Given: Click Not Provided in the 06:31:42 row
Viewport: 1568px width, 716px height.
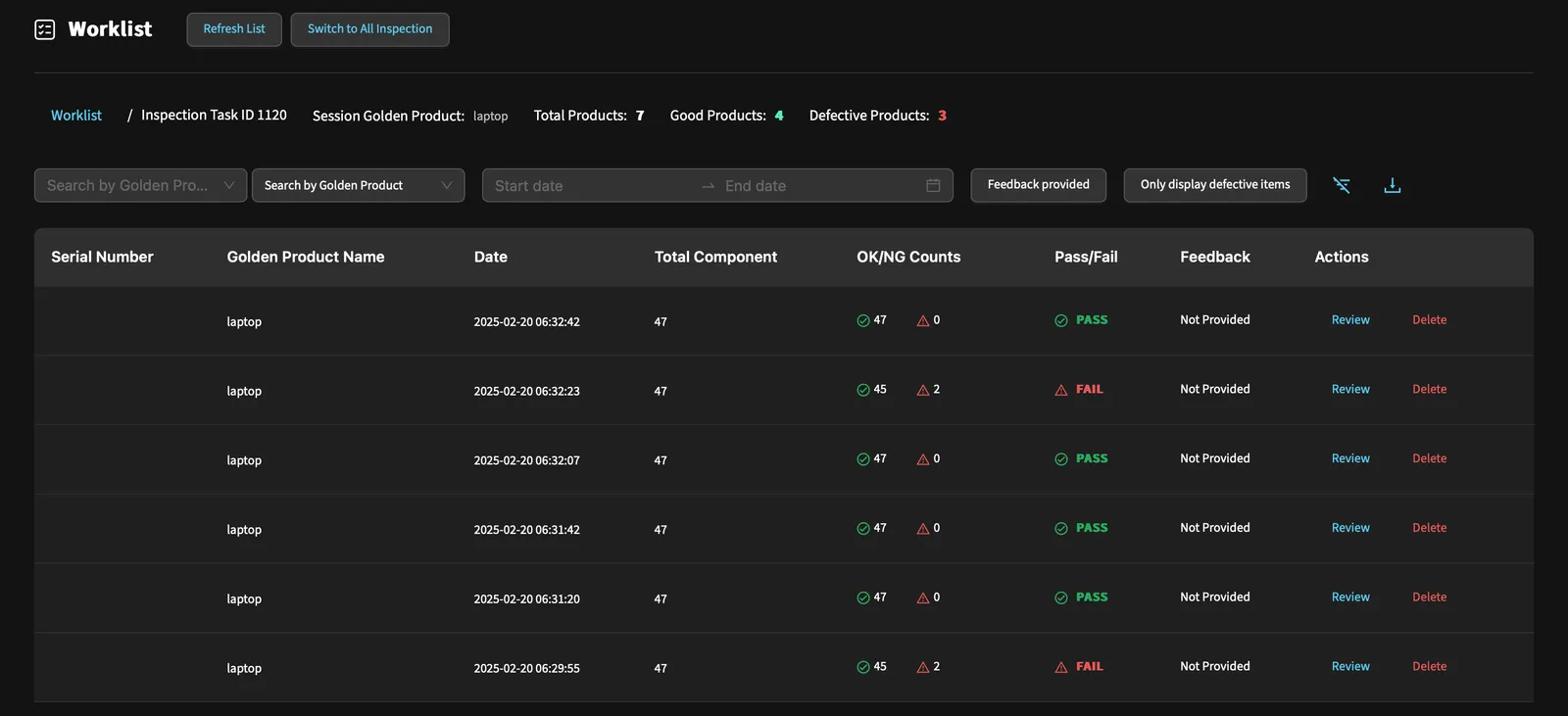Looking at the screenshot, I should coord(1215,528).
